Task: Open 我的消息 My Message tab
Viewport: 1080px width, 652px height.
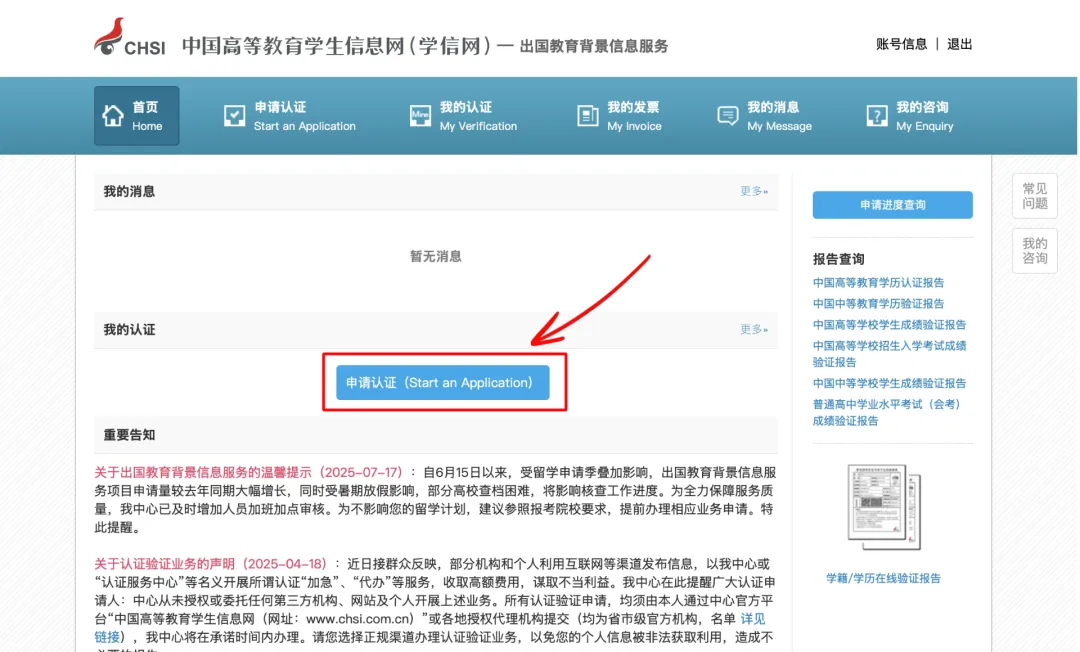Action: point(765,116)
